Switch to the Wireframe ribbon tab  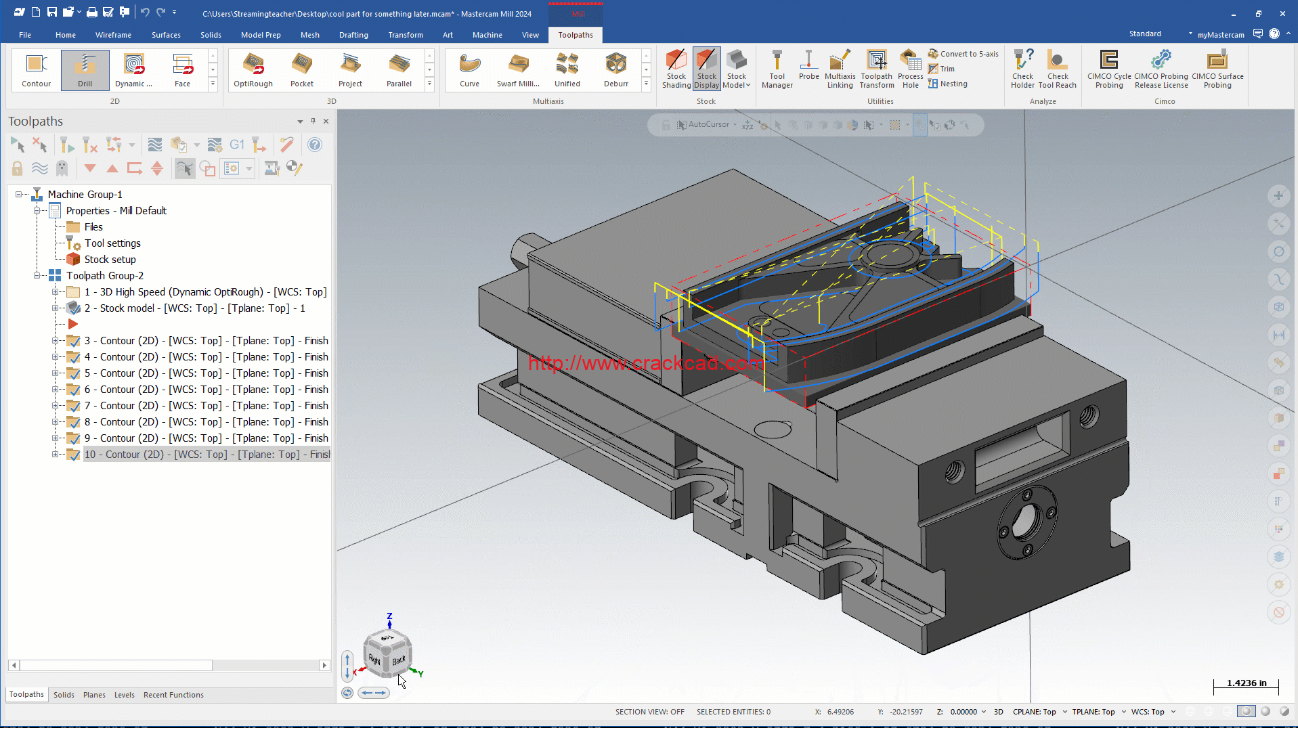tap(113, 35)
